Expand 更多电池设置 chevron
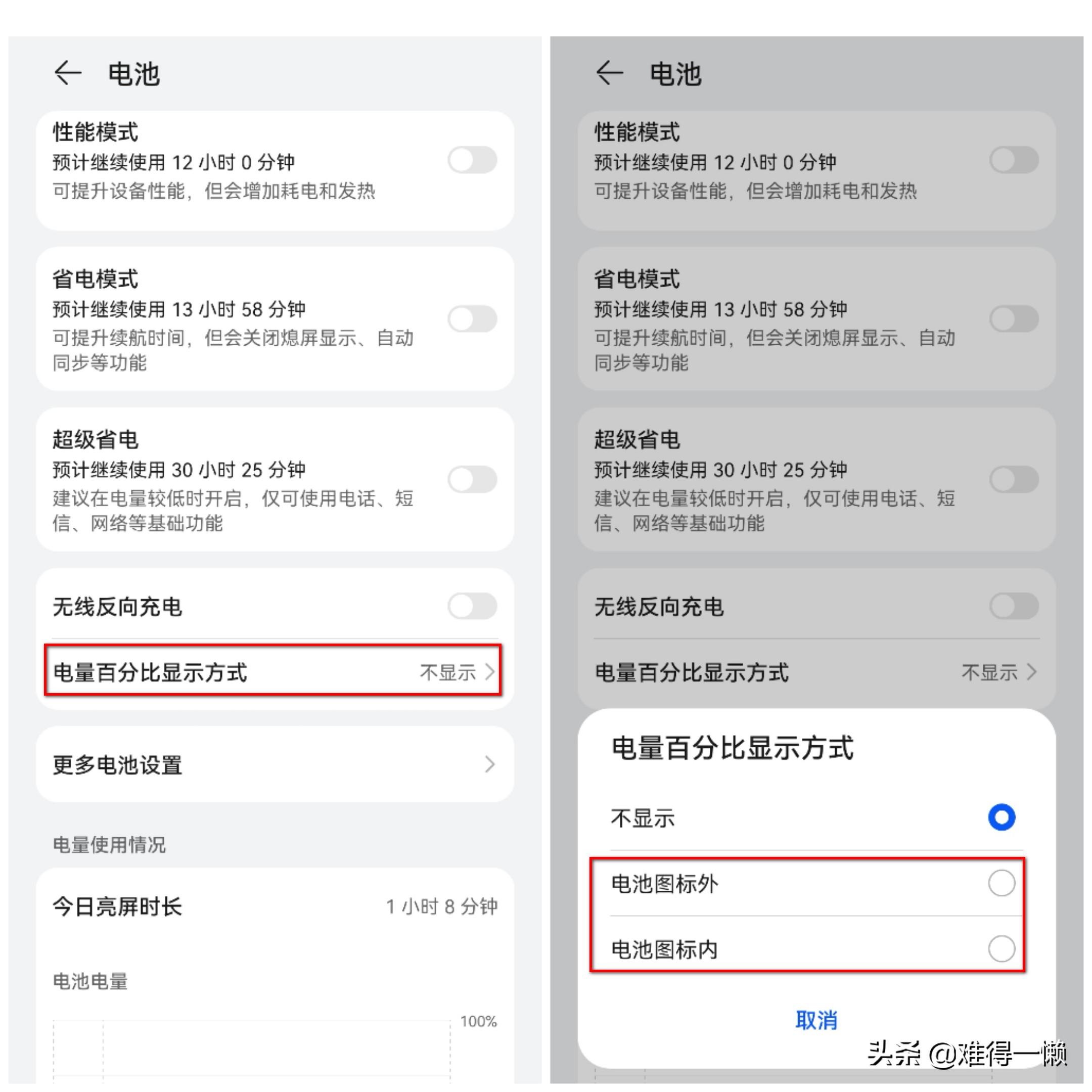 [490, 765]
